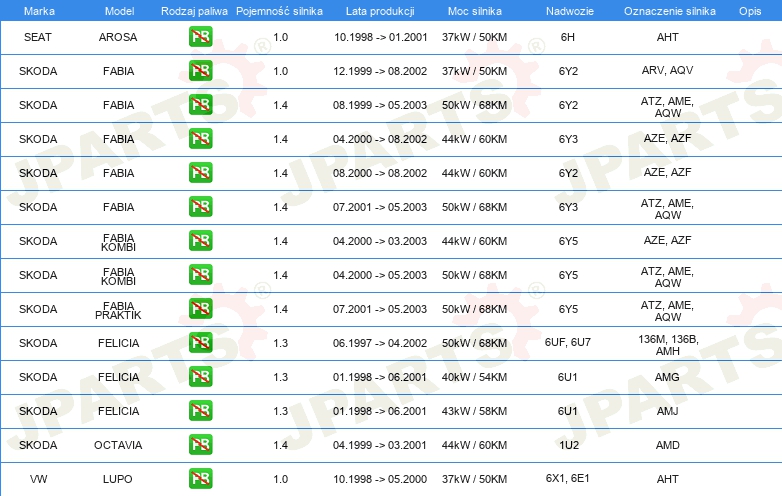
Task: Click fuel icon in FELICIA AMG engine row
Action: pyautogui.click(x=200, y=377)
